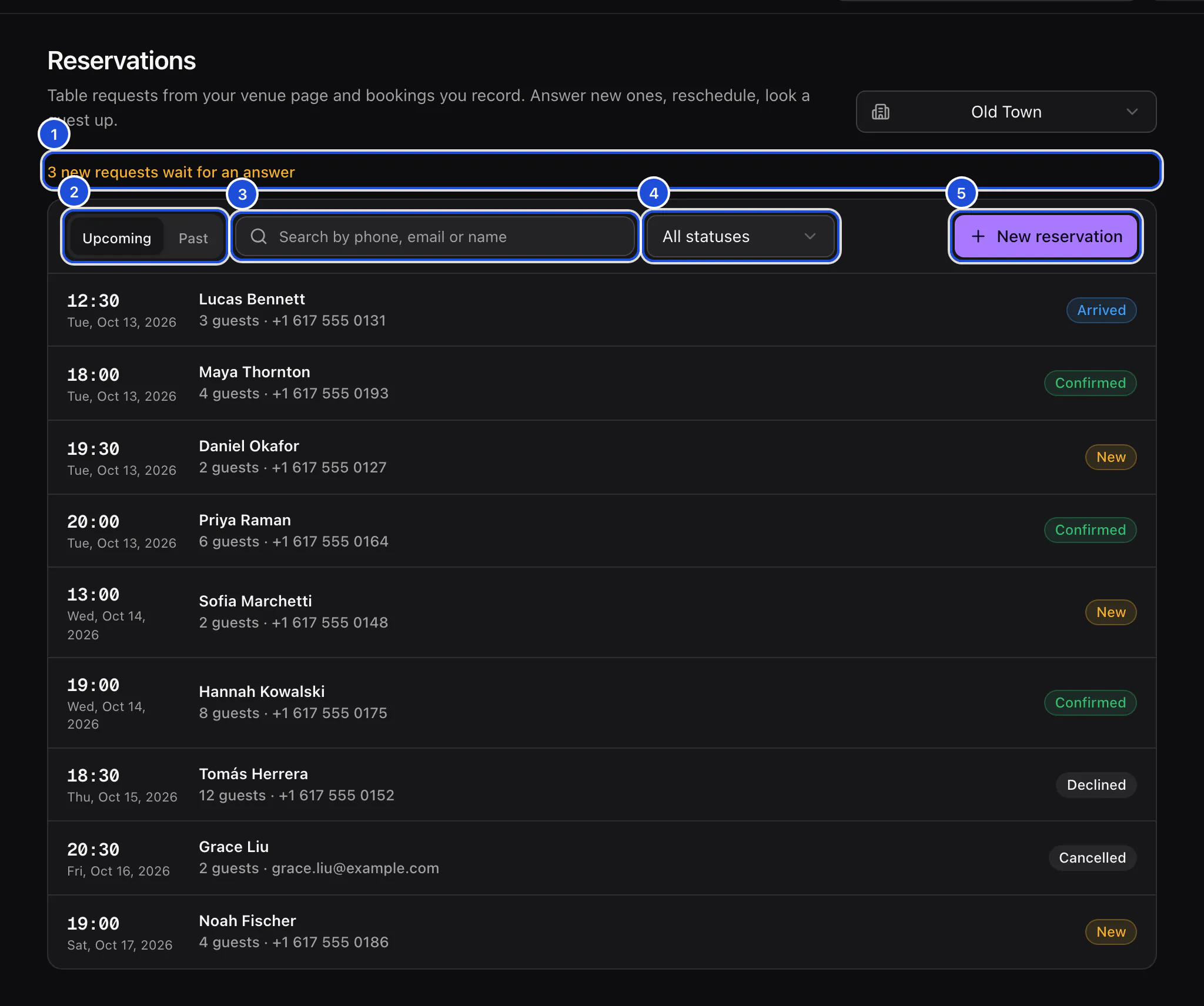Open Maya Thornton's reservation
This screenshot has width=1204, height=1006.
601,383
